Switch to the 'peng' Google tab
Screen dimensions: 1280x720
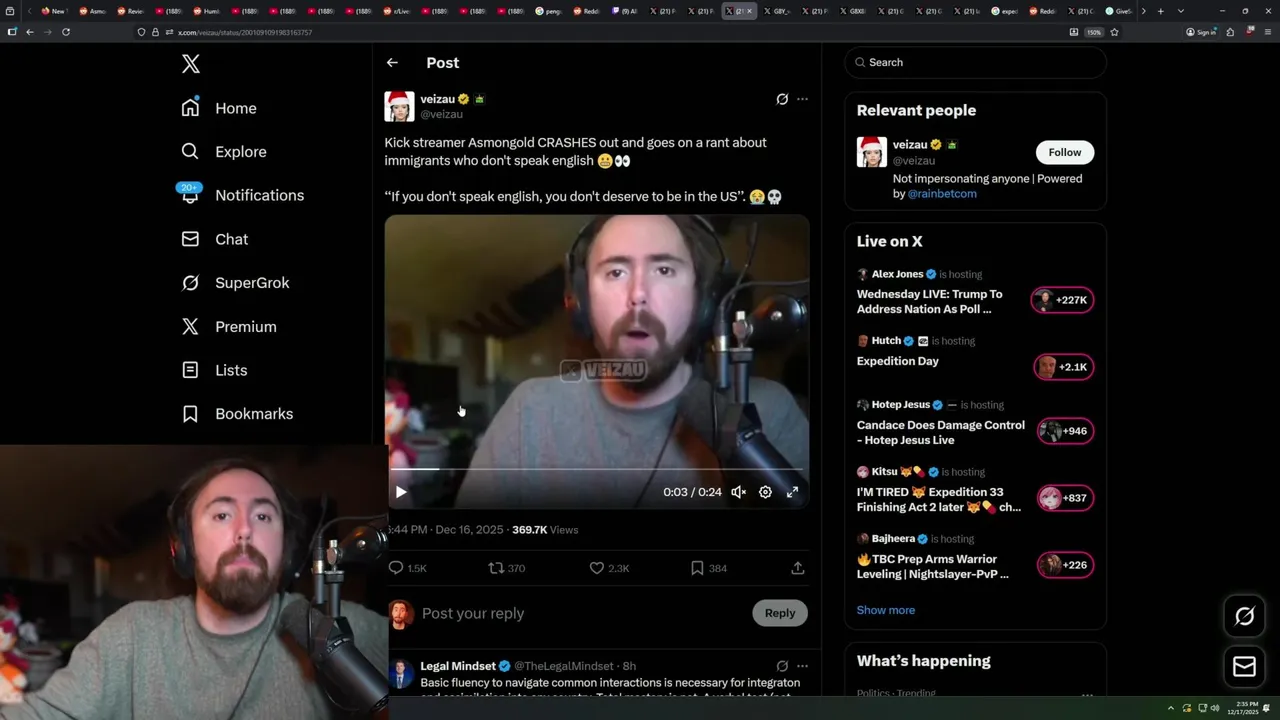(x=548, y=11)
